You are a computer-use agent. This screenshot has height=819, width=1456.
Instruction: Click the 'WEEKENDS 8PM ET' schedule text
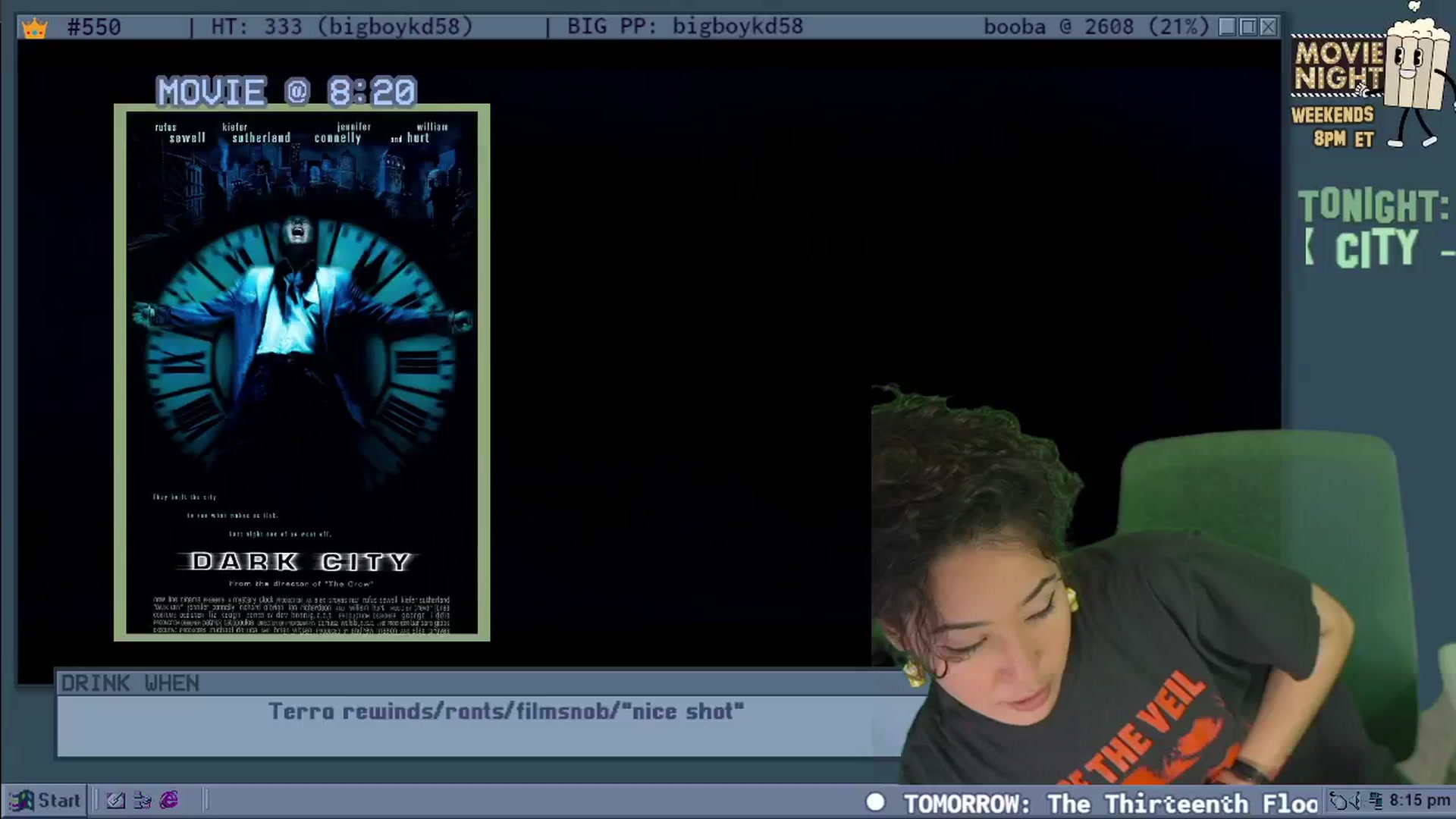click(1334, 127)
